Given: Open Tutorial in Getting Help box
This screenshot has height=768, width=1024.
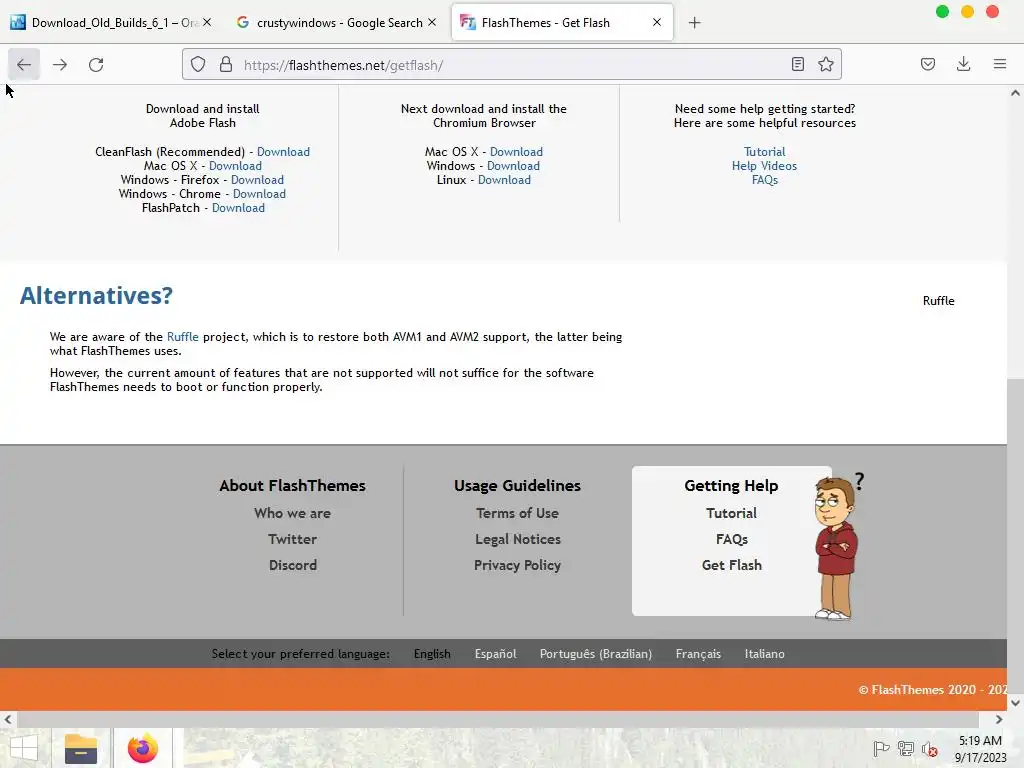Looking at the screenshot, I should click(x=731, y=513).
